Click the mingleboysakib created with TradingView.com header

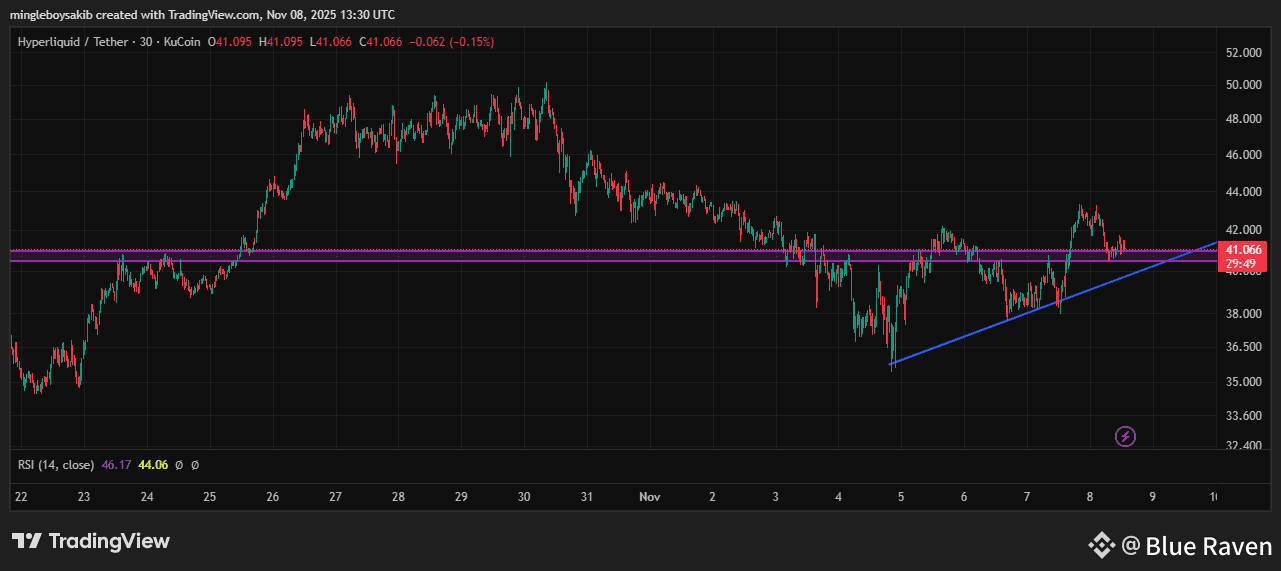[x=202, y=14]
